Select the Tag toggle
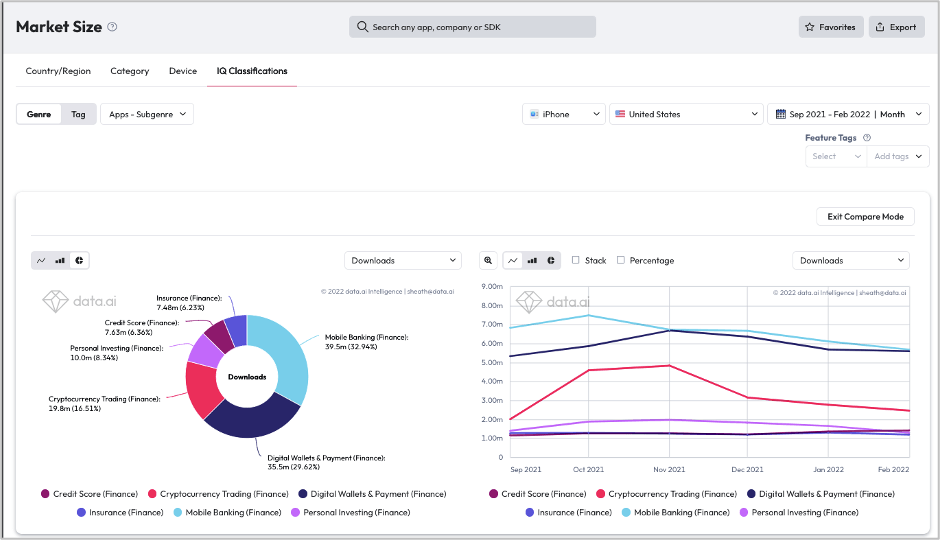The height and width of the screenshot is (540, 940). pos(79,114)
